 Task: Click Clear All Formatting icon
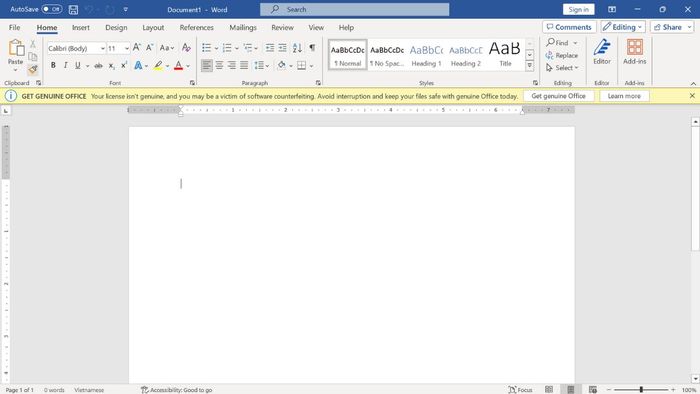[x=186, y=48]
